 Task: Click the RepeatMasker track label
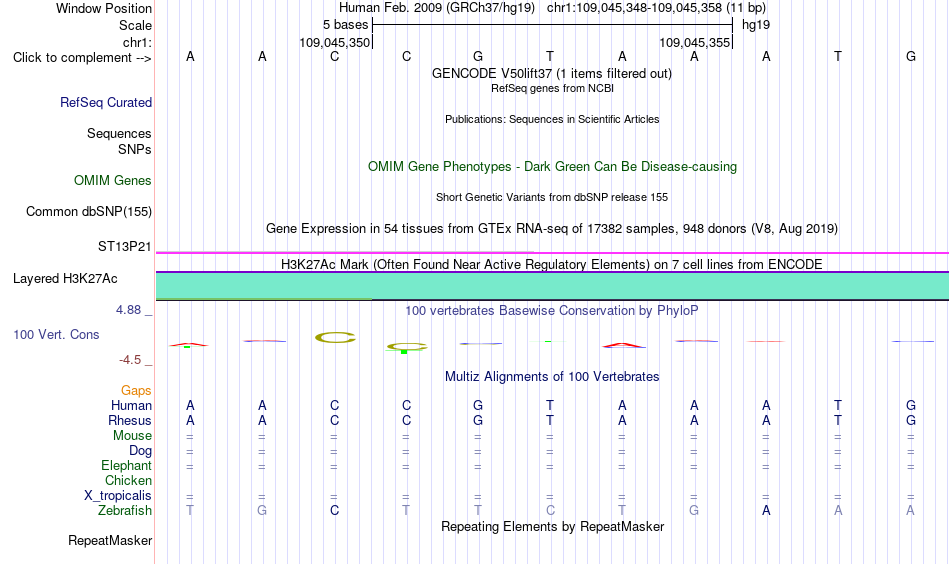110,540
